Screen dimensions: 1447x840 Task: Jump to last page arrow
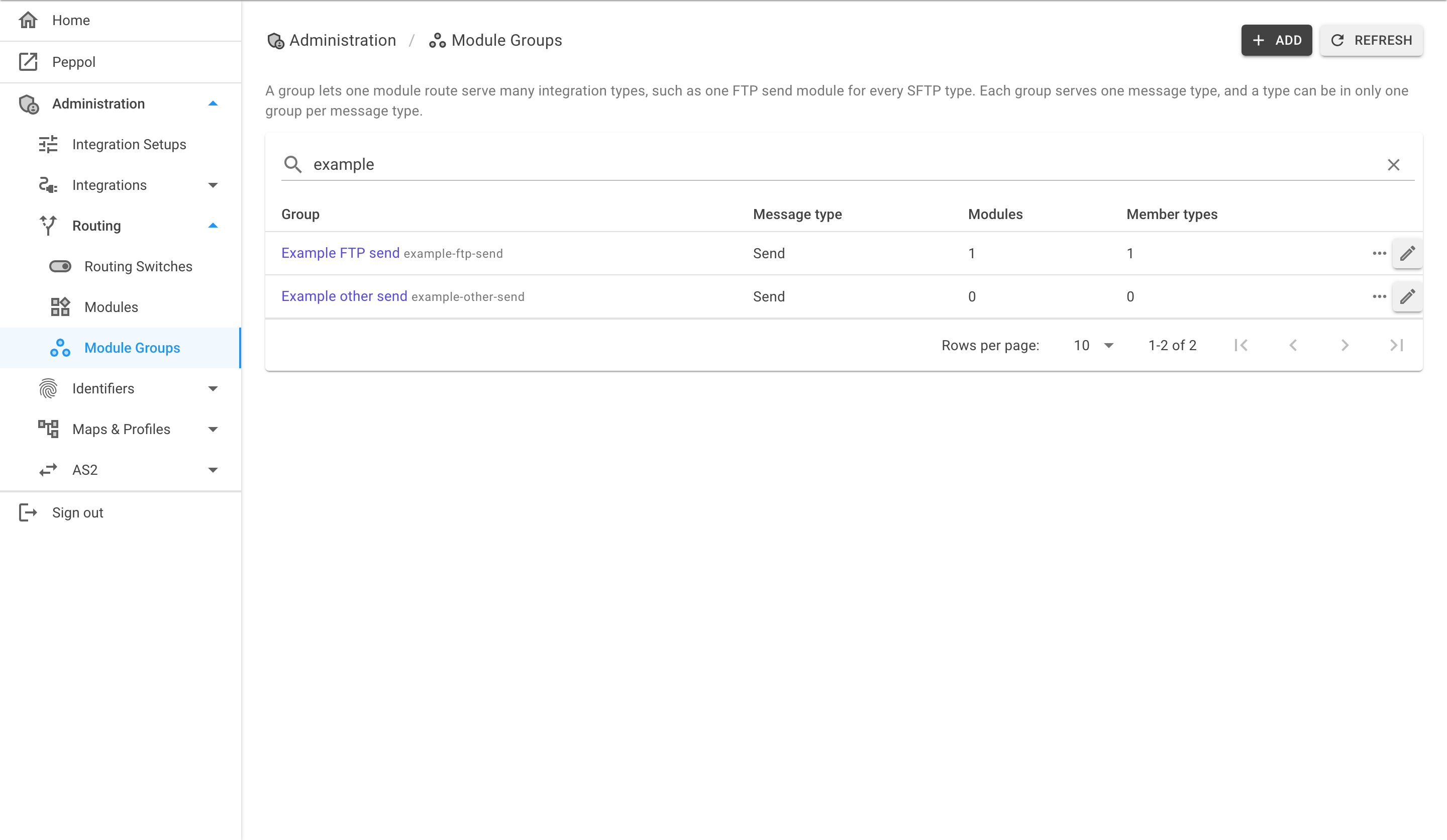1396,345
